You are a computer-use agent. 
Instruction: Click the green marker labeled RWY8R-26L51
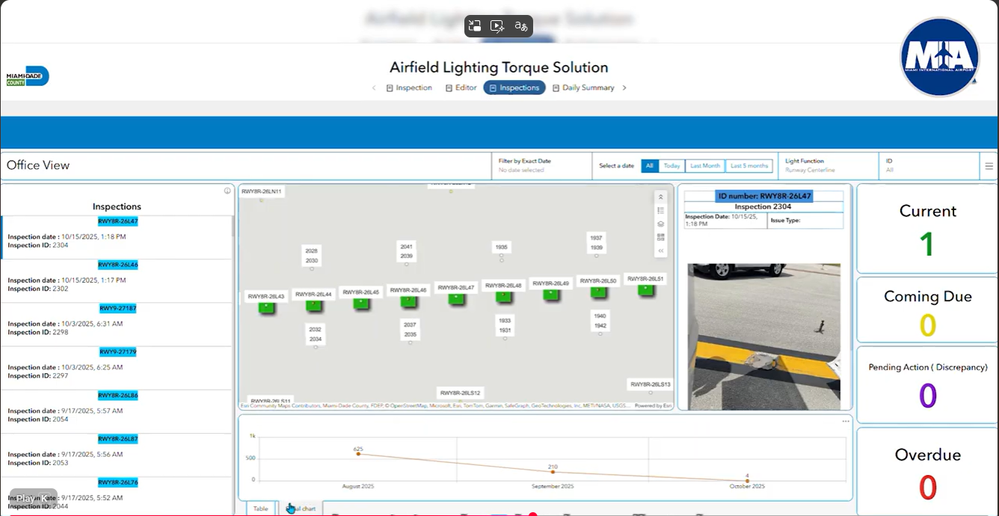pyautogui.click(x=646, y=290)
